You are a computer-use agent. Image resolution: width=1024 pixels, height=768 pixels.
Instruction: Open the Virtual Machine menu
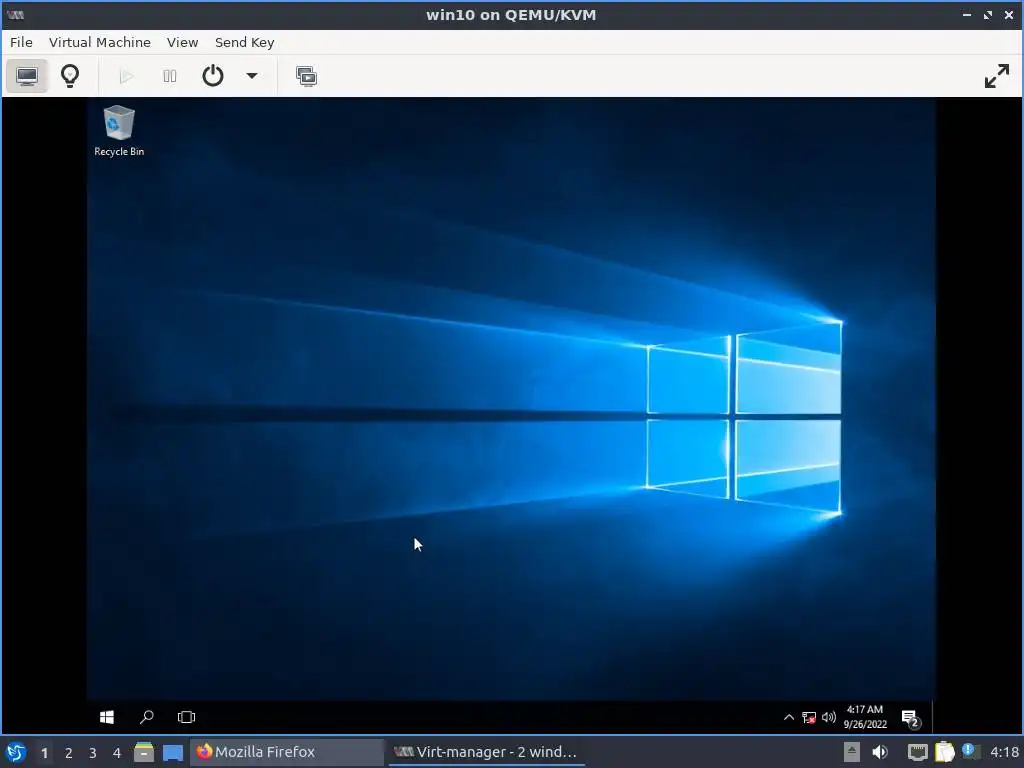click(100, 42)
